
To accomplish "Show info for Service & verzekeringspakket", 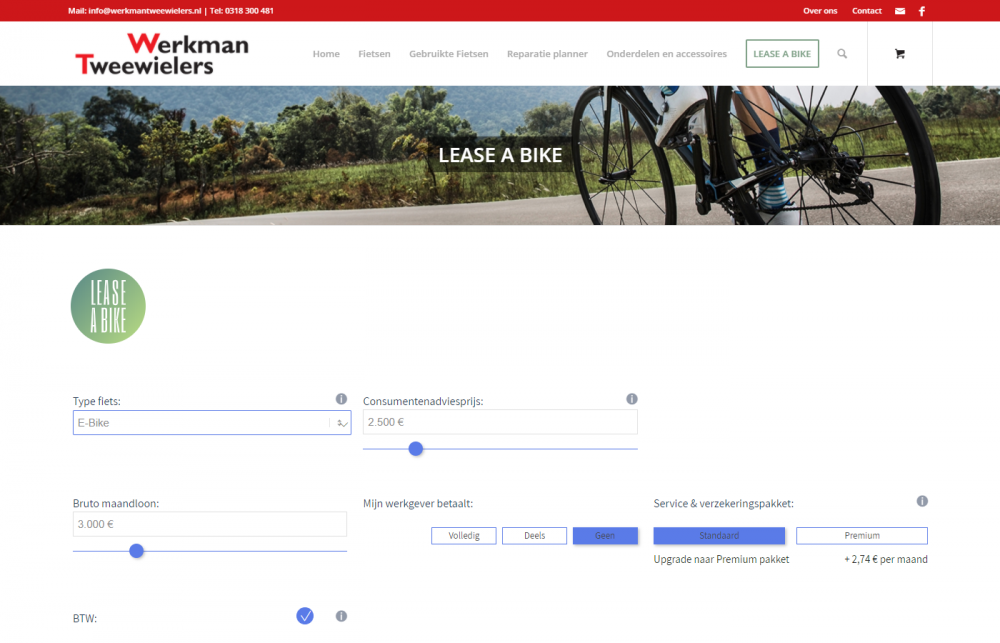I will click(x=922, y=501).
